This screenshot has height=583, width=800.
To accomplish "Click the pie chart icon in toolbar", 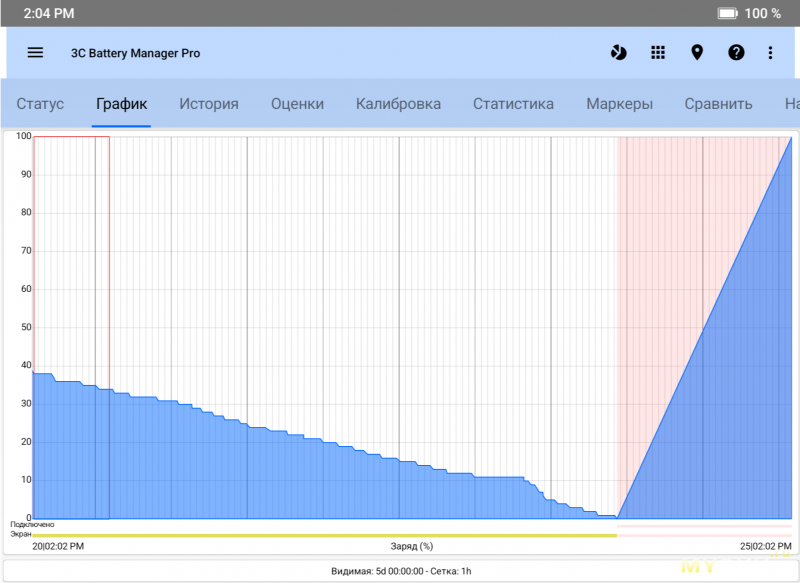I will pos(619,53).
